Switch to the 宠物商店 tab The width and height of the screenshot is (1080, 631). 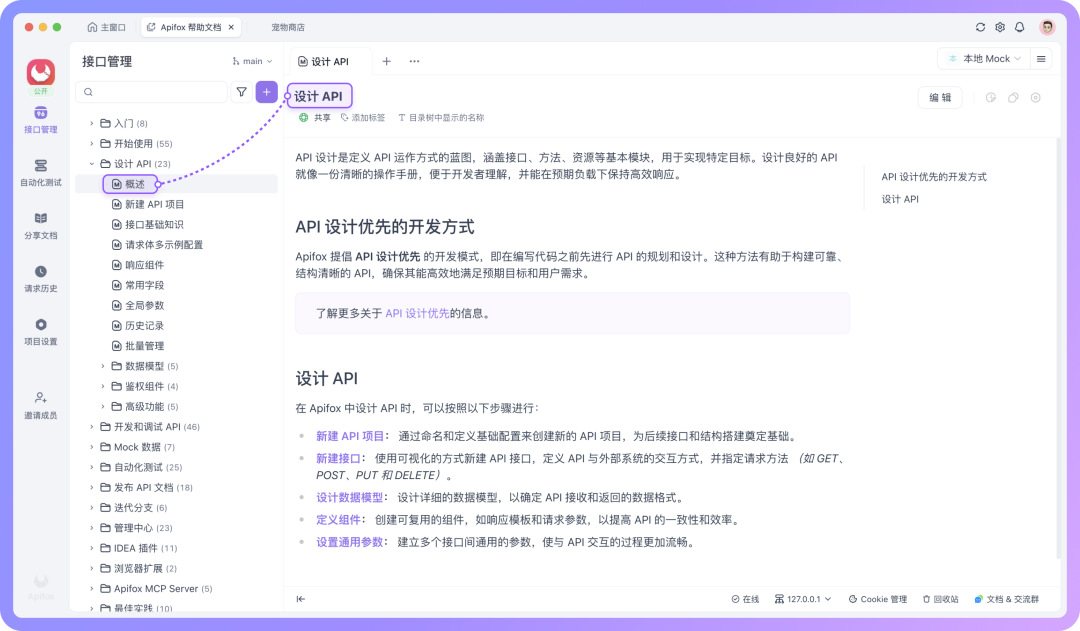(288, 28)
